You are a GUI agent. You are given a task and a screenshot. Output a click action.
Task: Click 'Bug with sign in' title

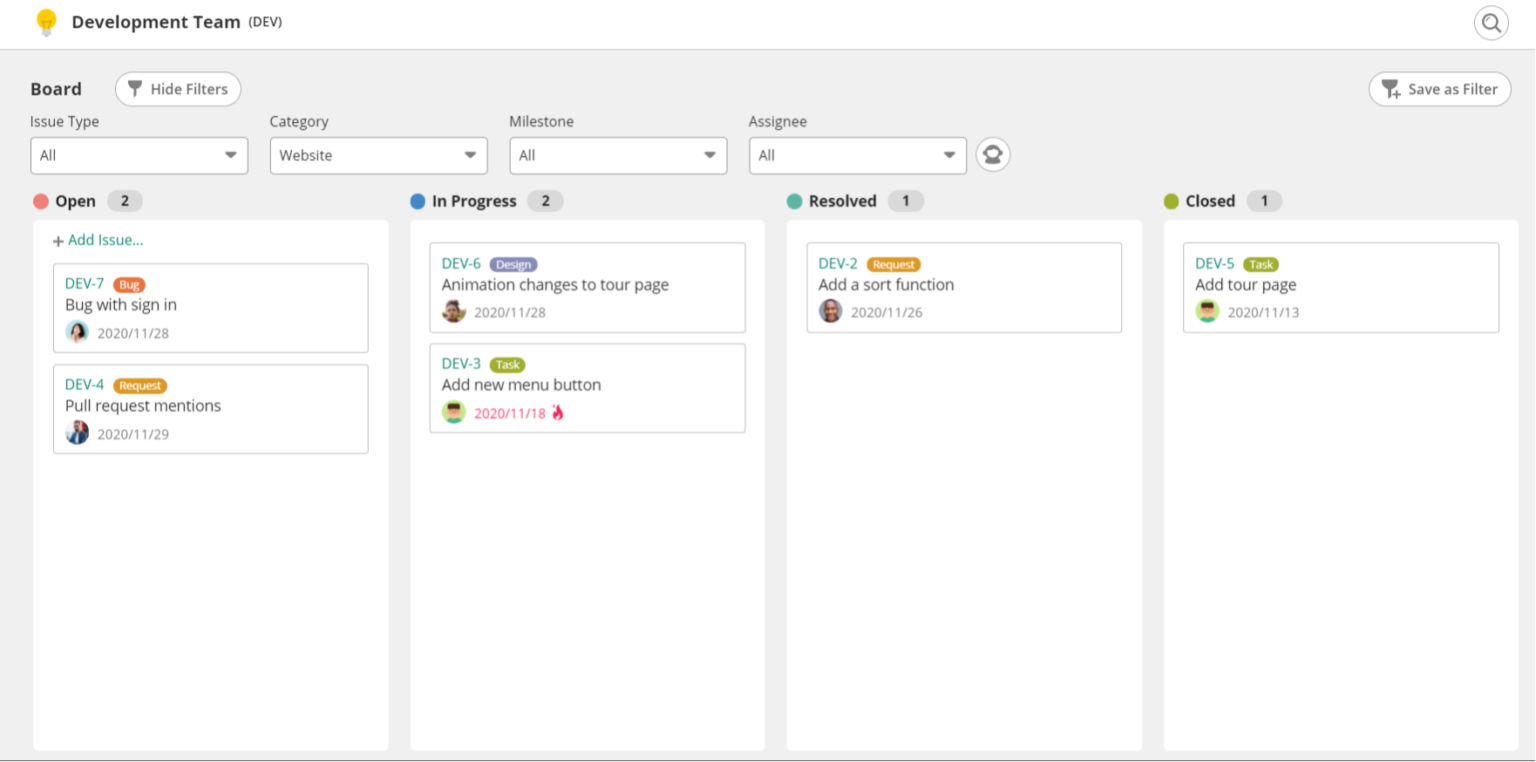tap(121, 305)
